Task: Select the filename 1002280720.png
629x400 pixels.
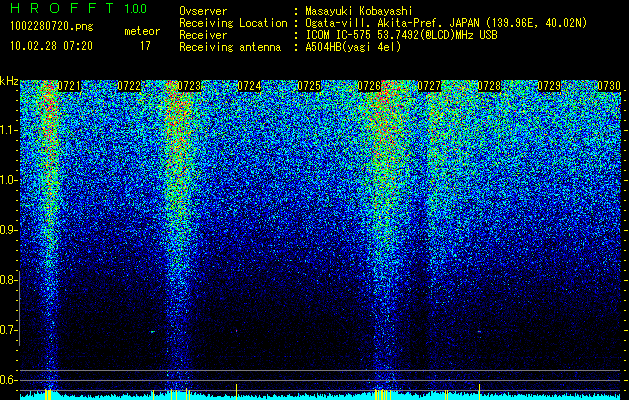Action: 52,27
